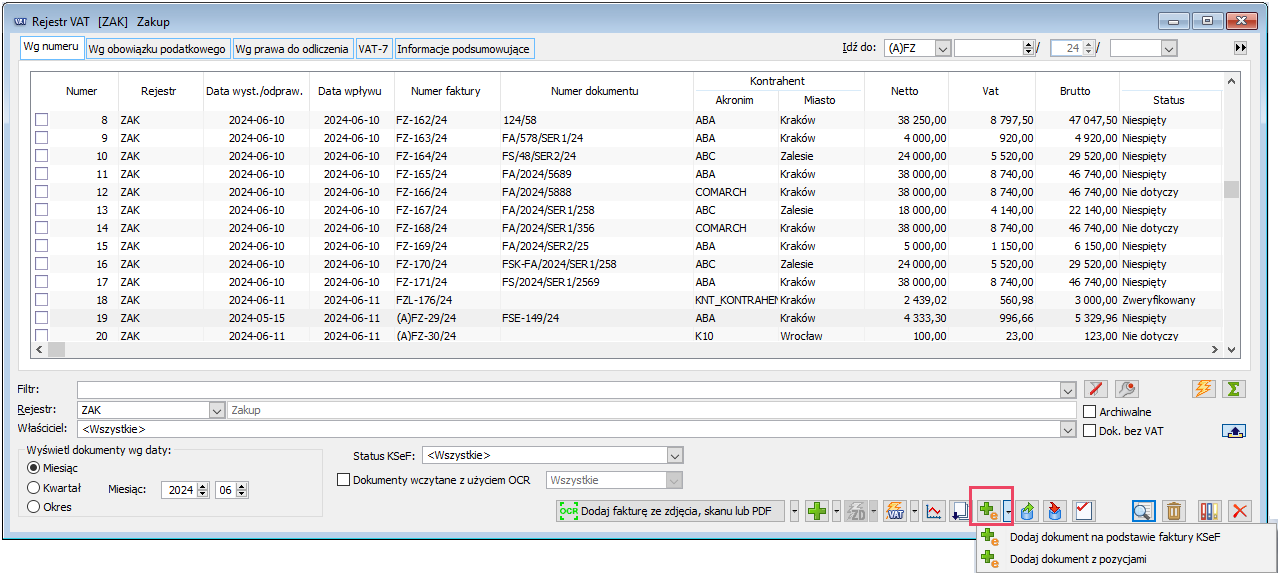
Task: Expand the arrow beside the OCR invoice button
Action: (x=795, y=511)
